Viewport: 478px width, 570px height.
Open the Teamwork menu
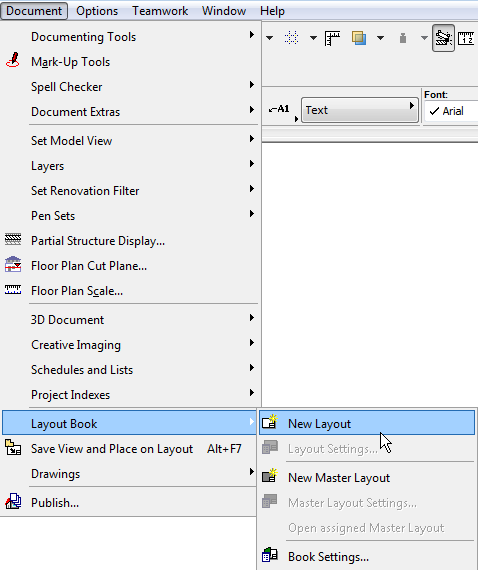click(x=160, y=11)
